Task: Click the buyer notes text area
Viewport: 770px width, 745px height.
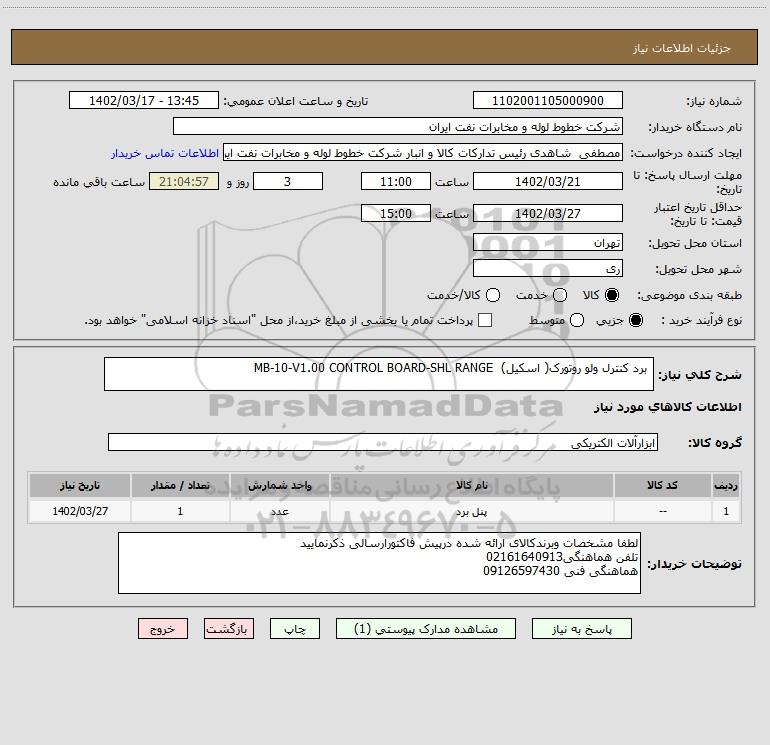Action: [379, 563]
